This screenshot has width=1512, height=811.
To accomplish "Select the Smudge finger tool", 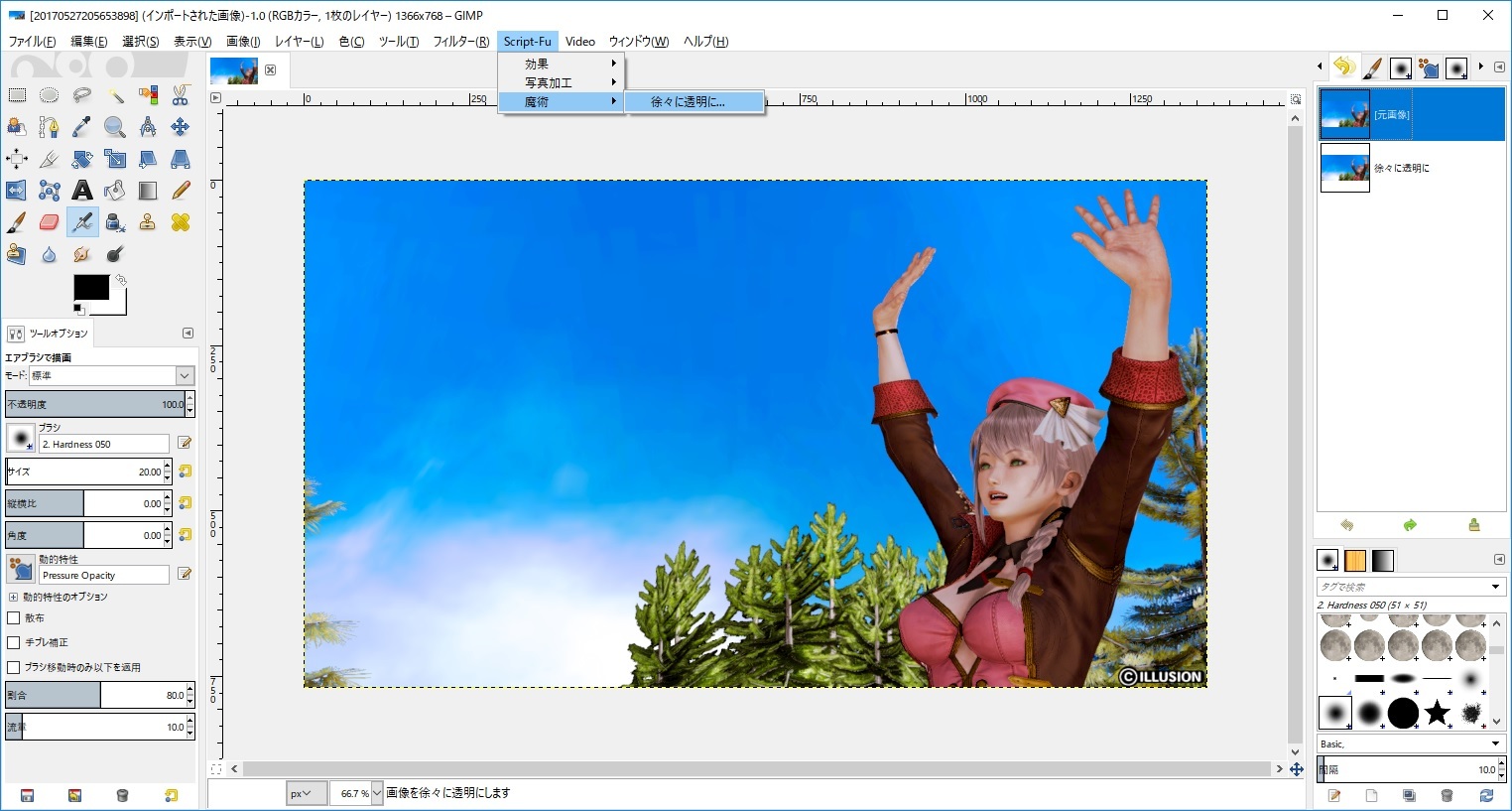I will pyautogui.click(x=82, y=254).
